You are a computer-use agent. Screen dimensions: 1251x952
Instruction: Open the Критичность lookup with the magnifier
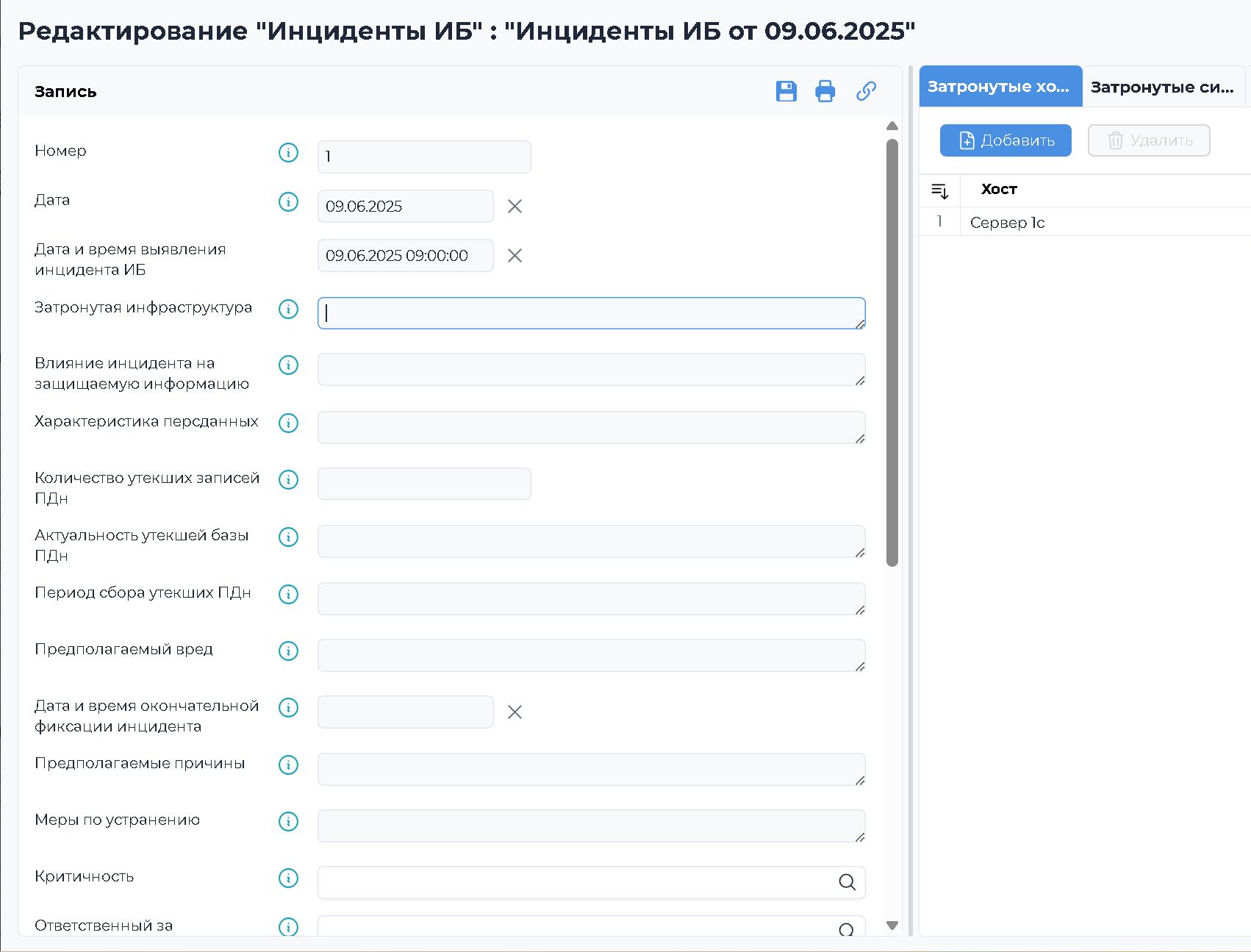pyautogui.click(x=847, y=882)
